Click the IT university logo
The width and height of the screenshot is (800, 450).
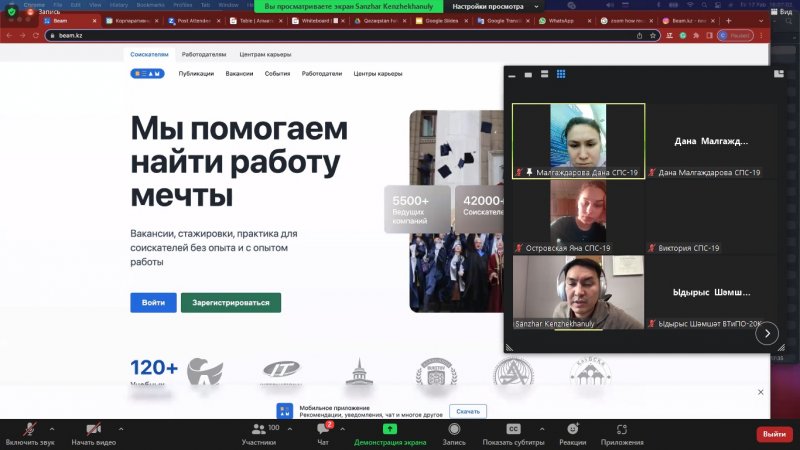(x=282, y=371)
